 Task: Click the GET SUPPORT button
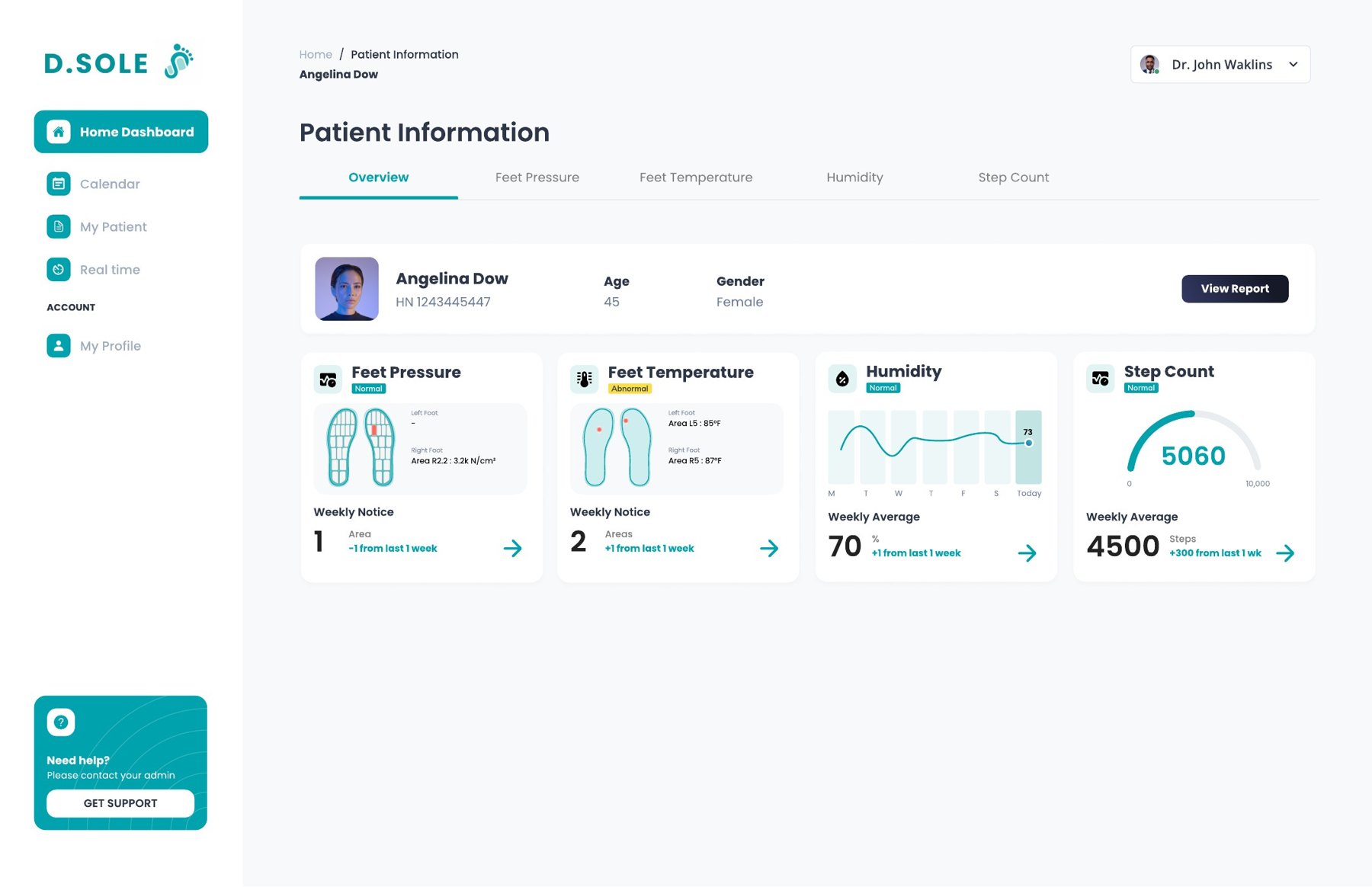point(120,803)
